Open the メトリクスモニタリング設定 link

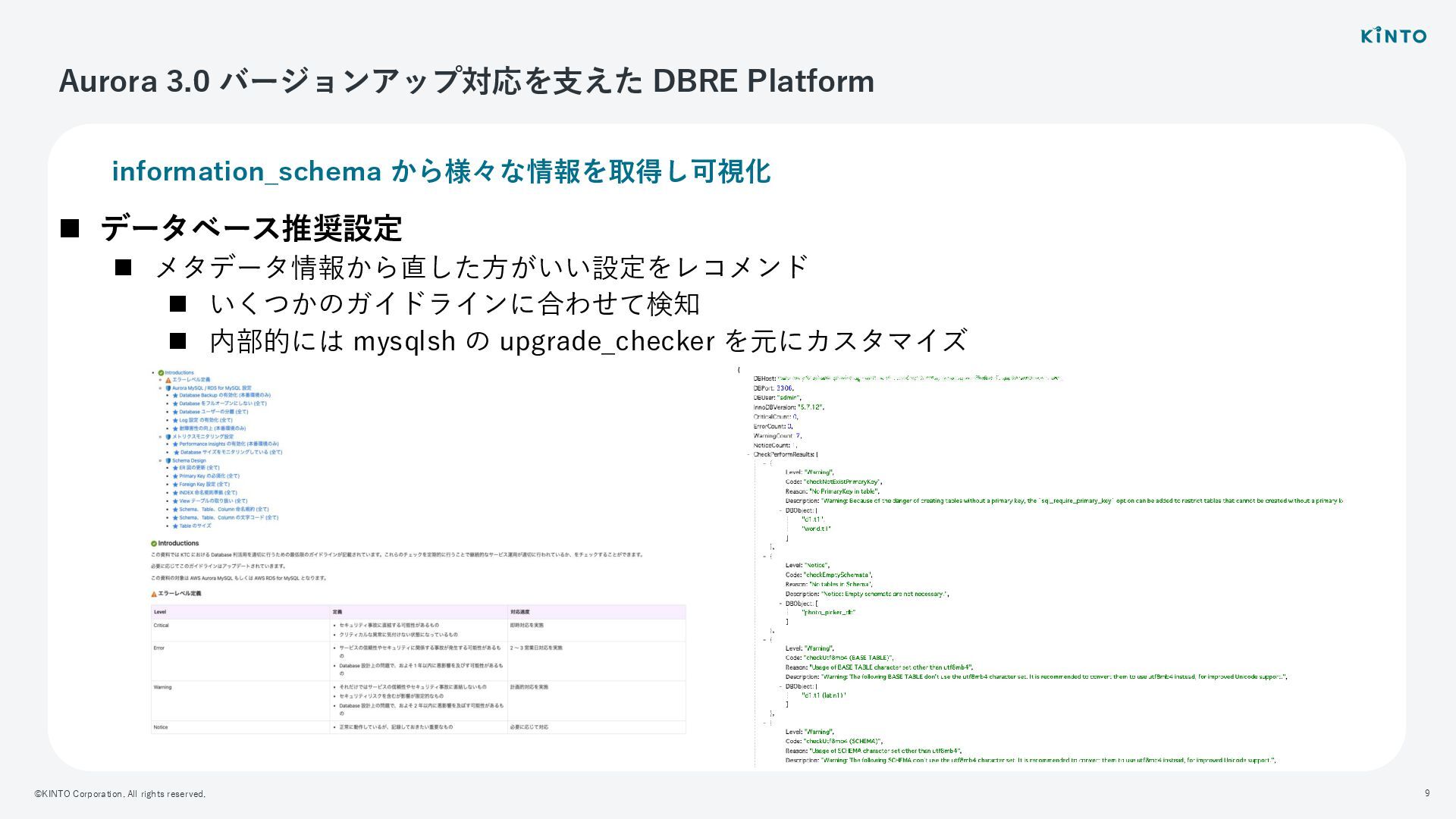coord(202,437)
